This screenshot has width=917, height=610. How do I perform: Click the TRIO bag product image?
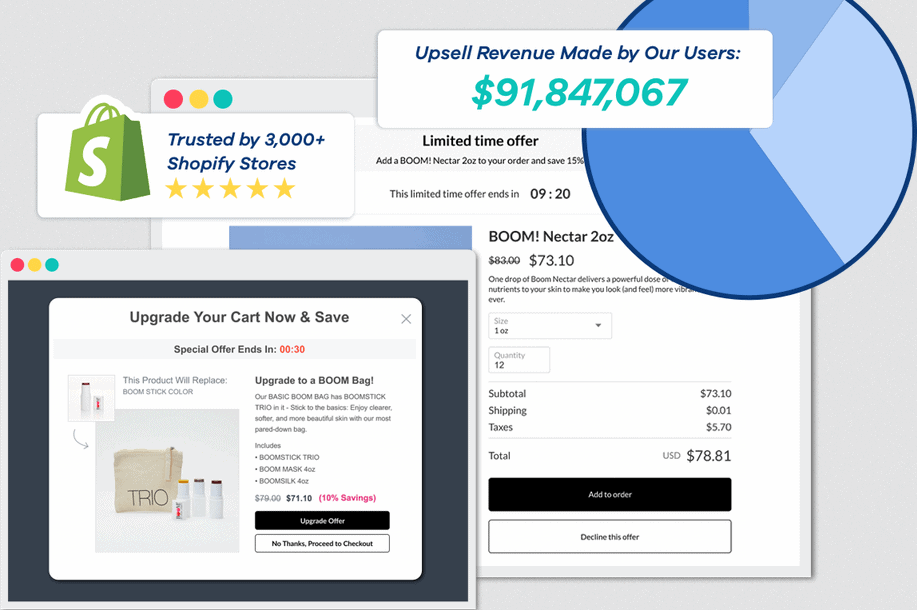click(167, 481)
